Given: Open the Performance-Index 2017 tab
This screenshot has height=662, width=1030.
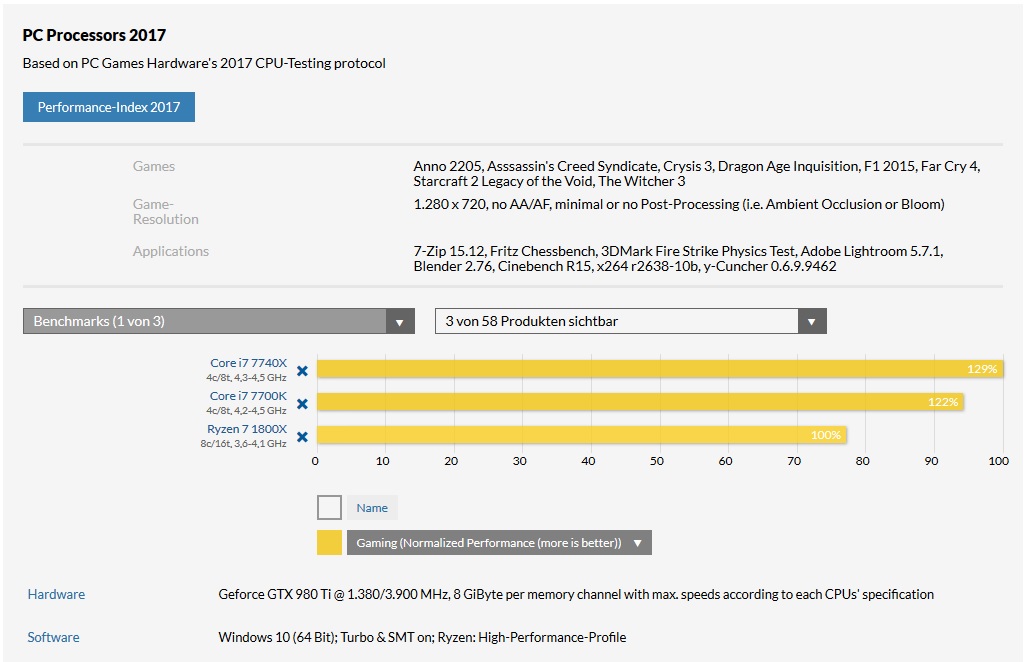Looking at the screenshot, I should click(109, 107).
